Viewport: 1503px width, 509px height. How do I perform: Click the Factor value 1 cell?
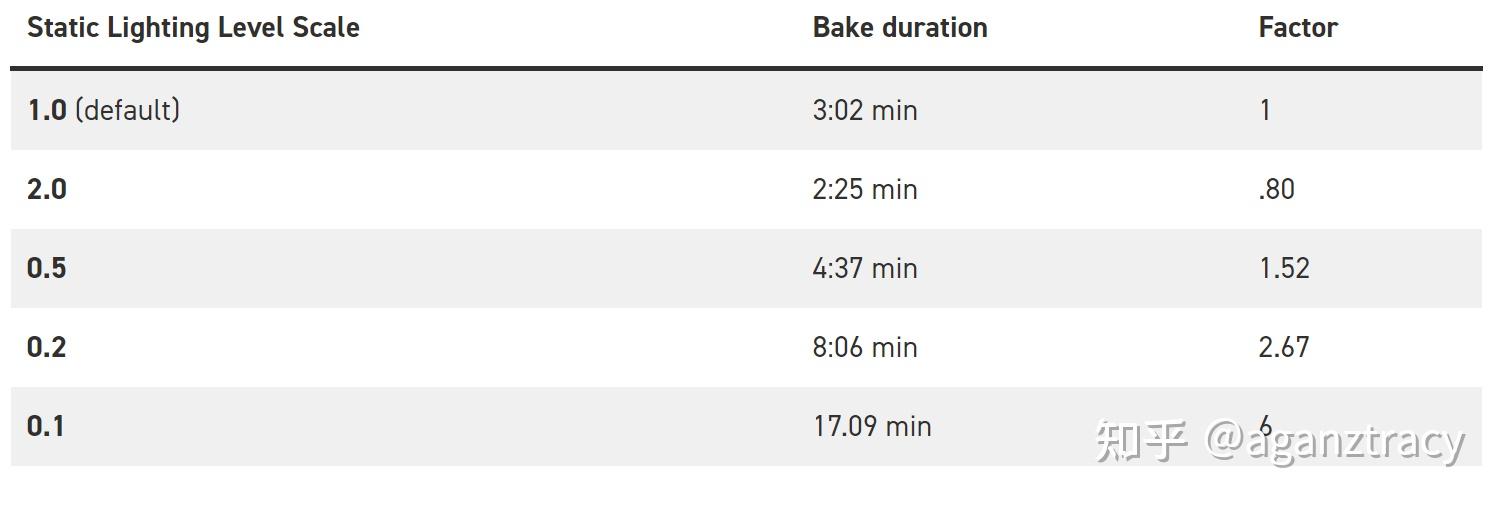(x=1265, y=110)
